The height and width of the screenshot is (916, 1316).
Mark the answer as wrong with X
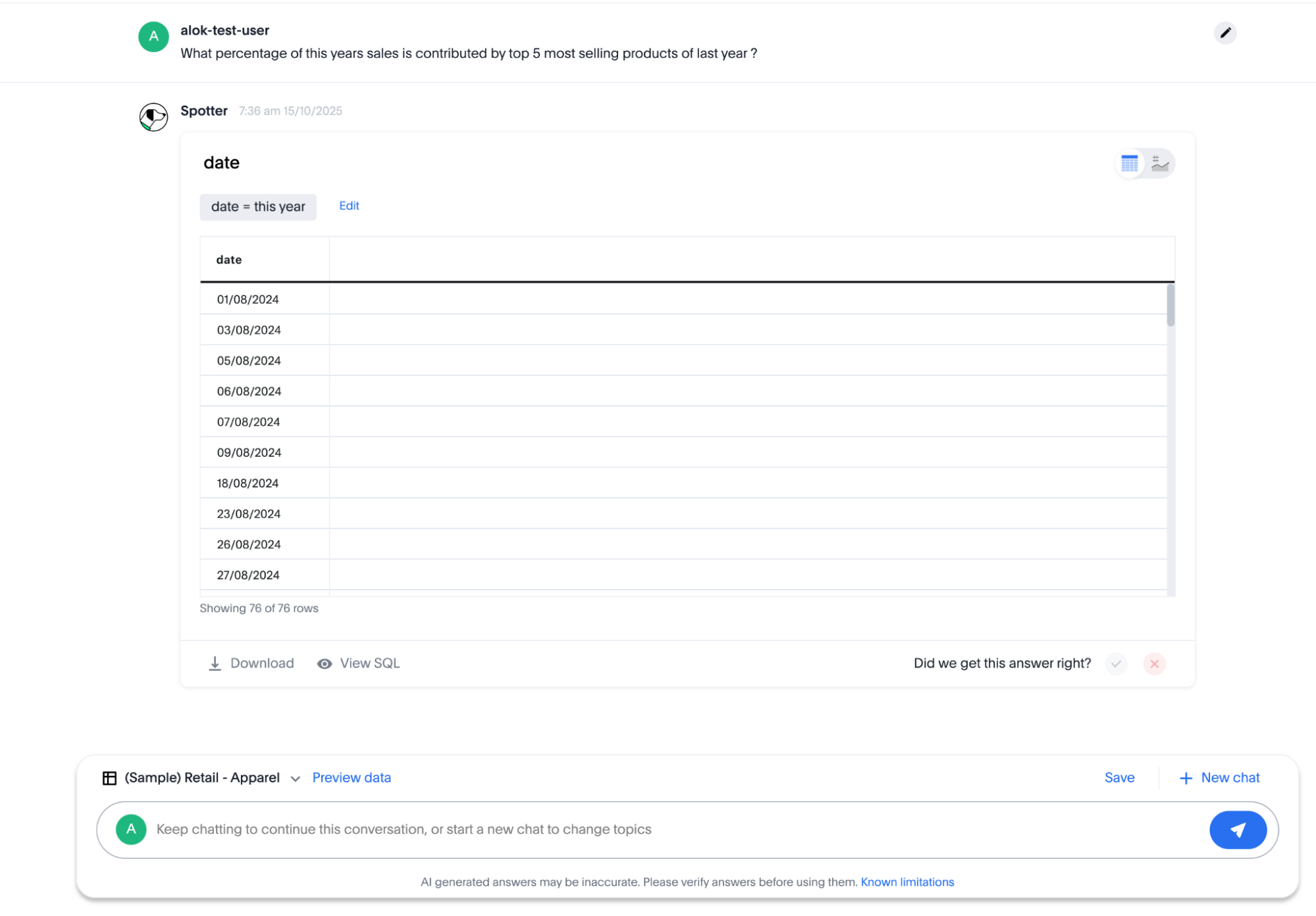(1154, 664)
